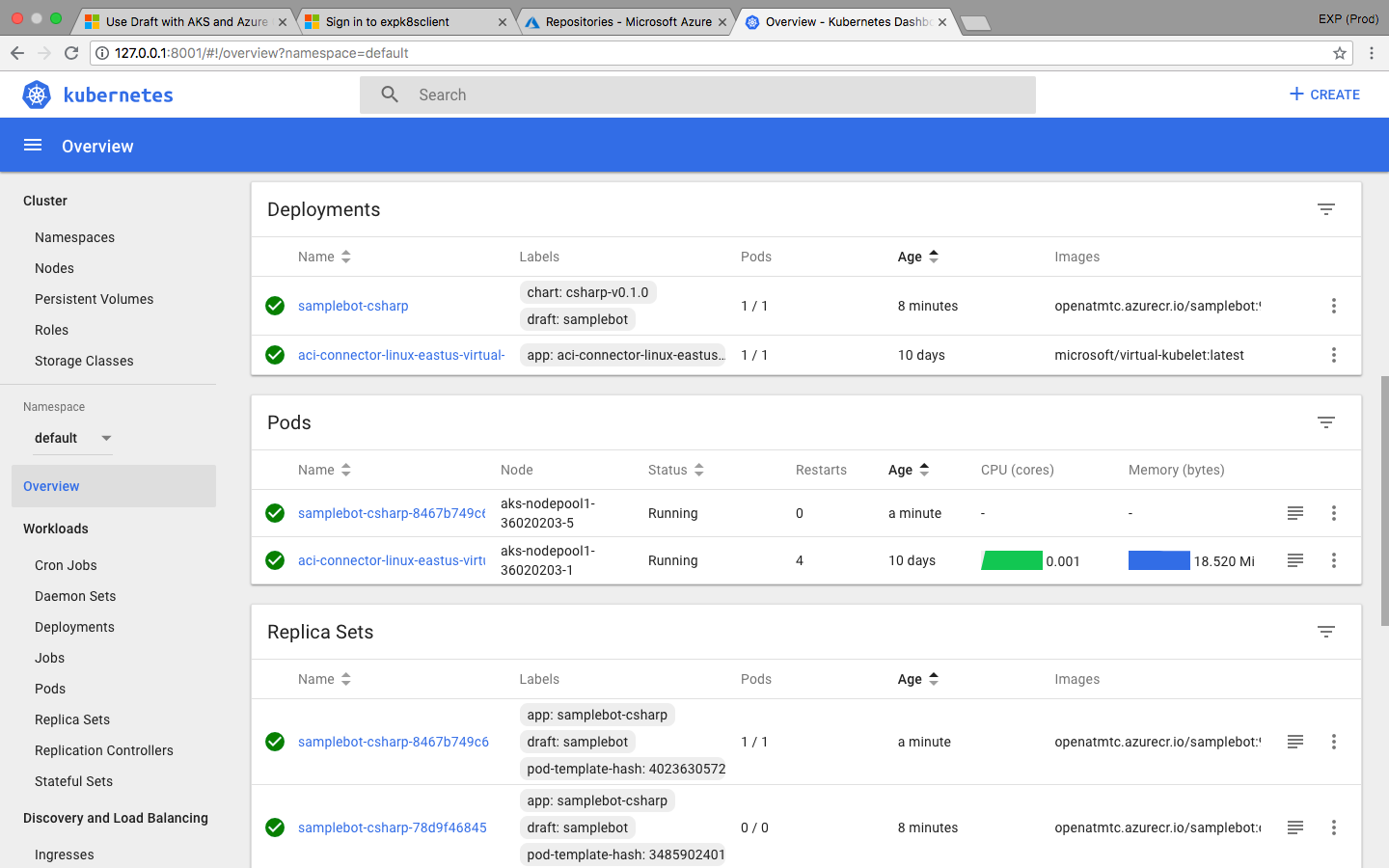Select Overview in the sidebar
This screenshot has height=868, width=1389.
(114, 486)
